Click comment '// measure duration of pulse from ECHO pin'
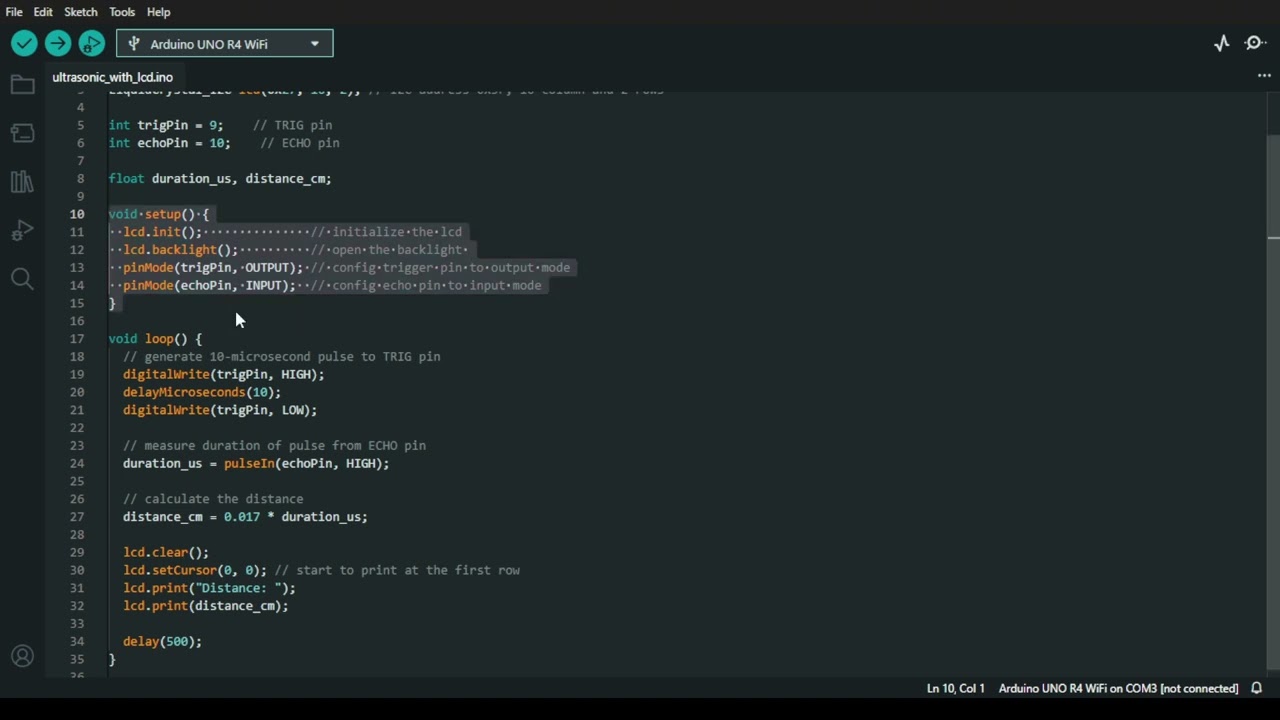Viewport: 1280px width, 720px height. point(274,446)
